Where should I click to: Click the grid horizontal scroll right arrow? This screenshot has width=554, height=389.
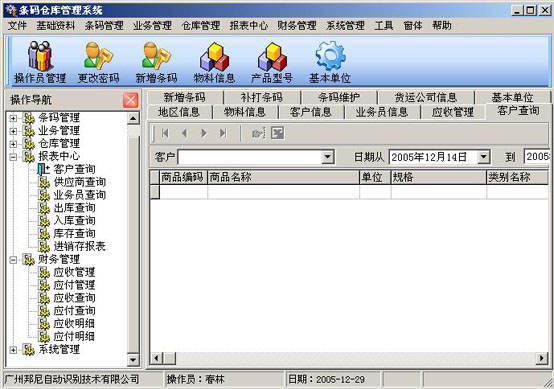tap(542, 359)
